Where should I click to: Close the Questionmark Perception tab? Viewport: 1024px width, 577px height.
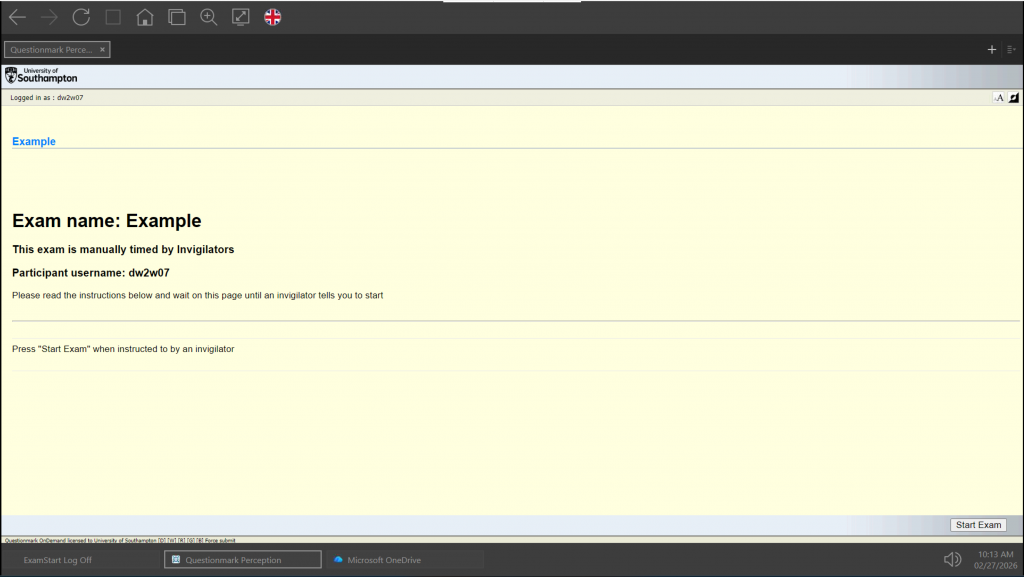(102, 49)
